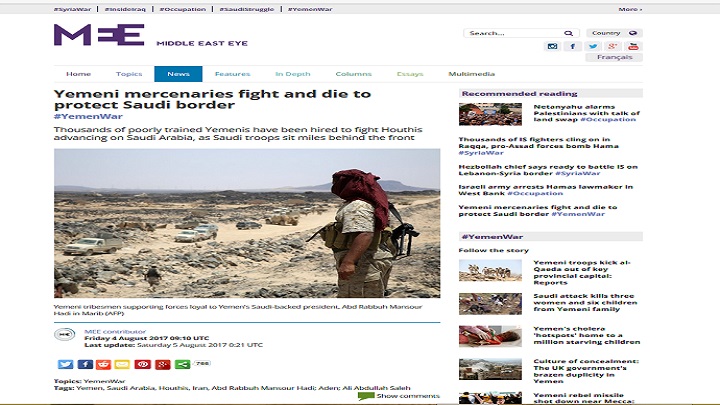This screenshot has height=405, width=720.
Task: Click the green share icon
Action: click(182, 364)
